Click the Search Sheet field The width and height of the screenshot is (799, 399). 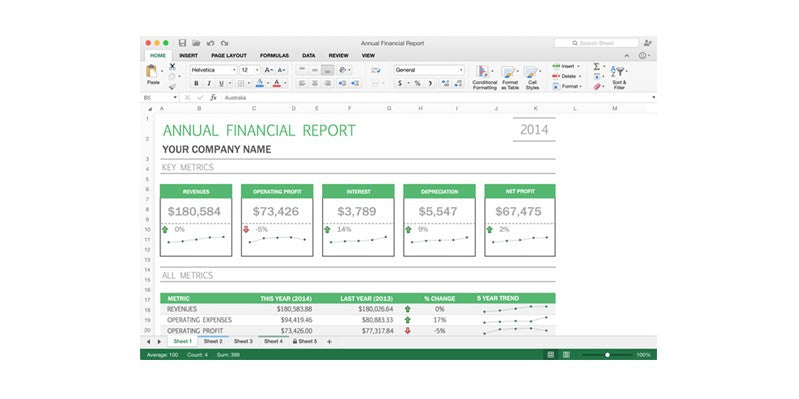click(596, 43)
